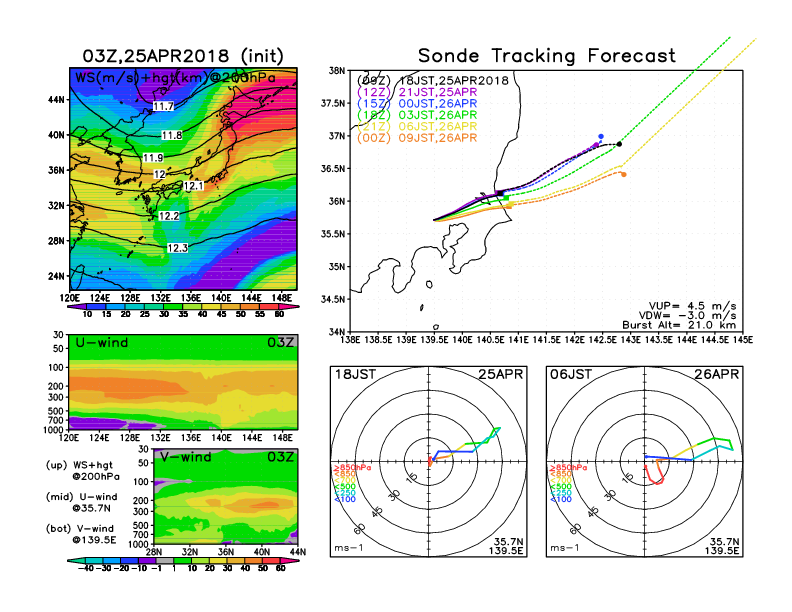Click the '145E' longitude label on track plot

tap(742, 340)
